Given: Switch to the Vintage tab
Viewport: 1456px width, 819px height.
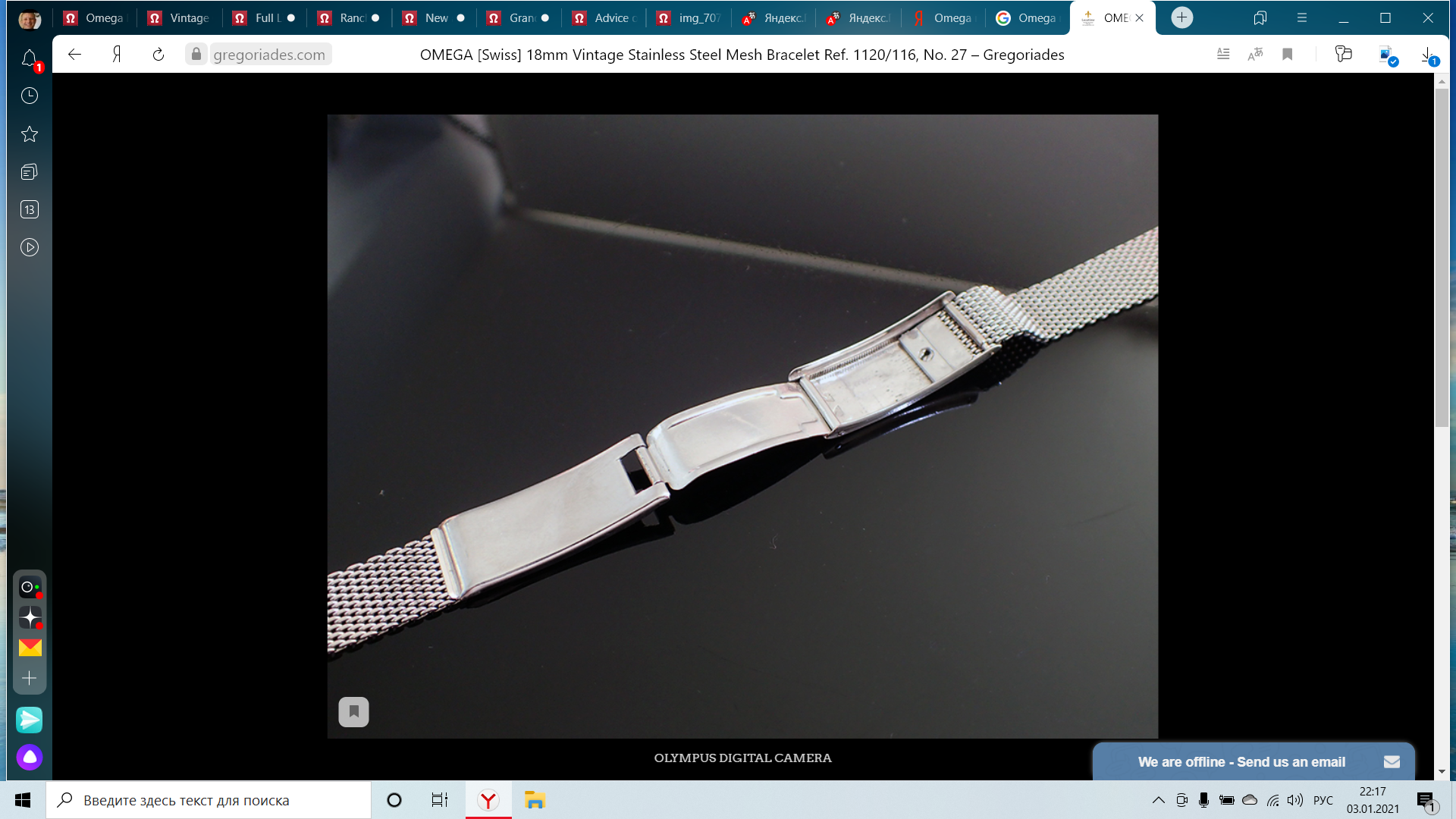Looking at the screenshot, I should (x=180, y=17).
